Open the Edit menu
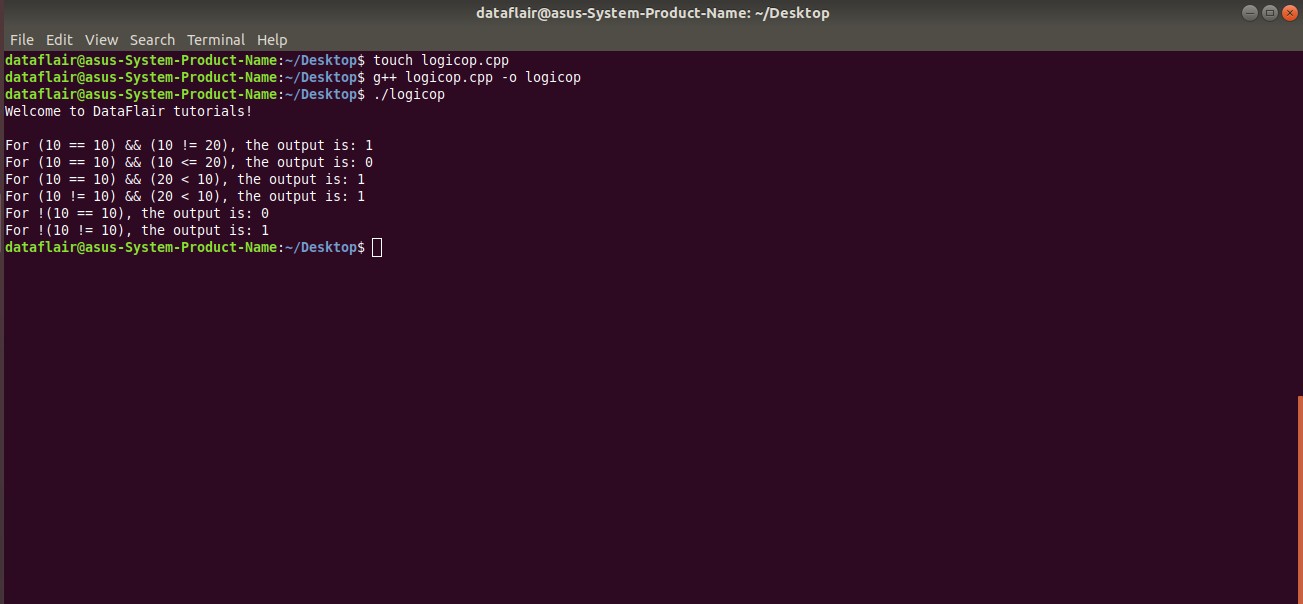 coord(59,40)
